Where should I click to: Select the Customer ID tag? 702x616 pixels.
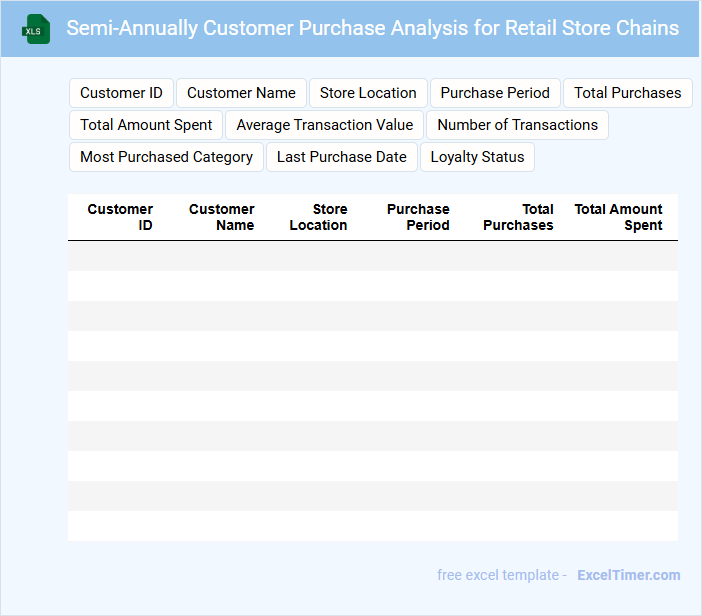pos(121,93)
